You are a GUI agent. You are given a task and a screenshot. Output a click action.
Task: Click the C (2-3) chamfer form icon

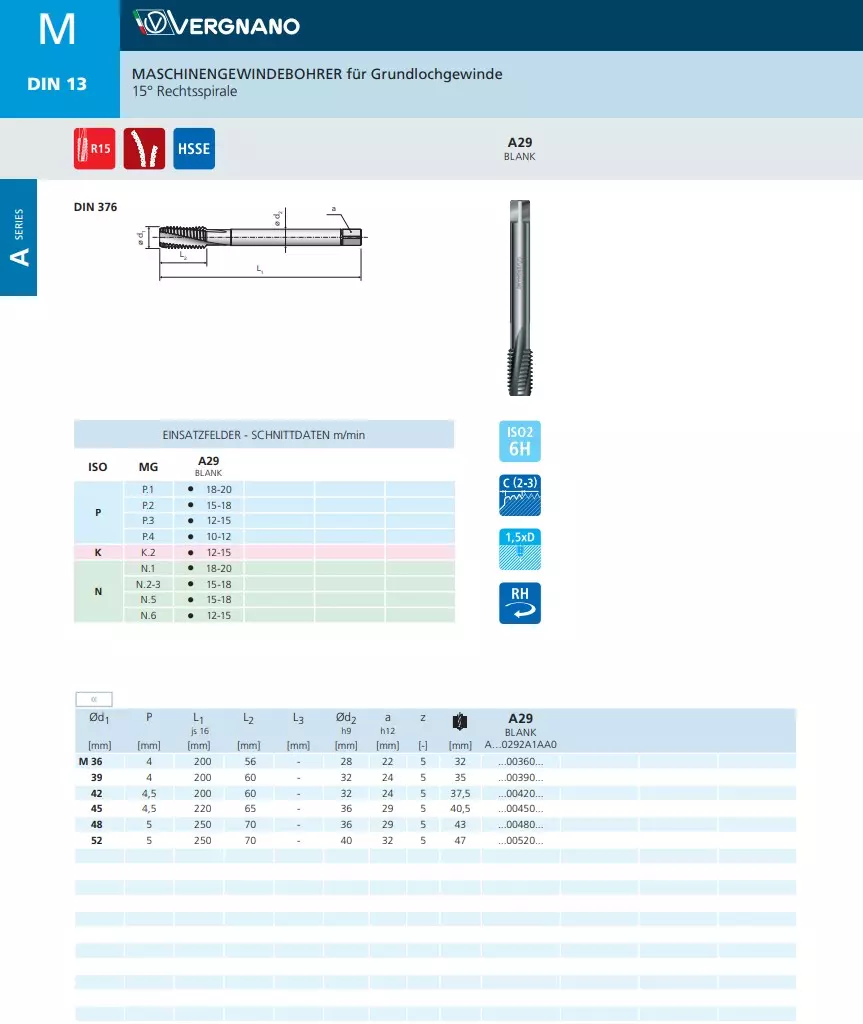pyautogui.click(x=519, y=495)
